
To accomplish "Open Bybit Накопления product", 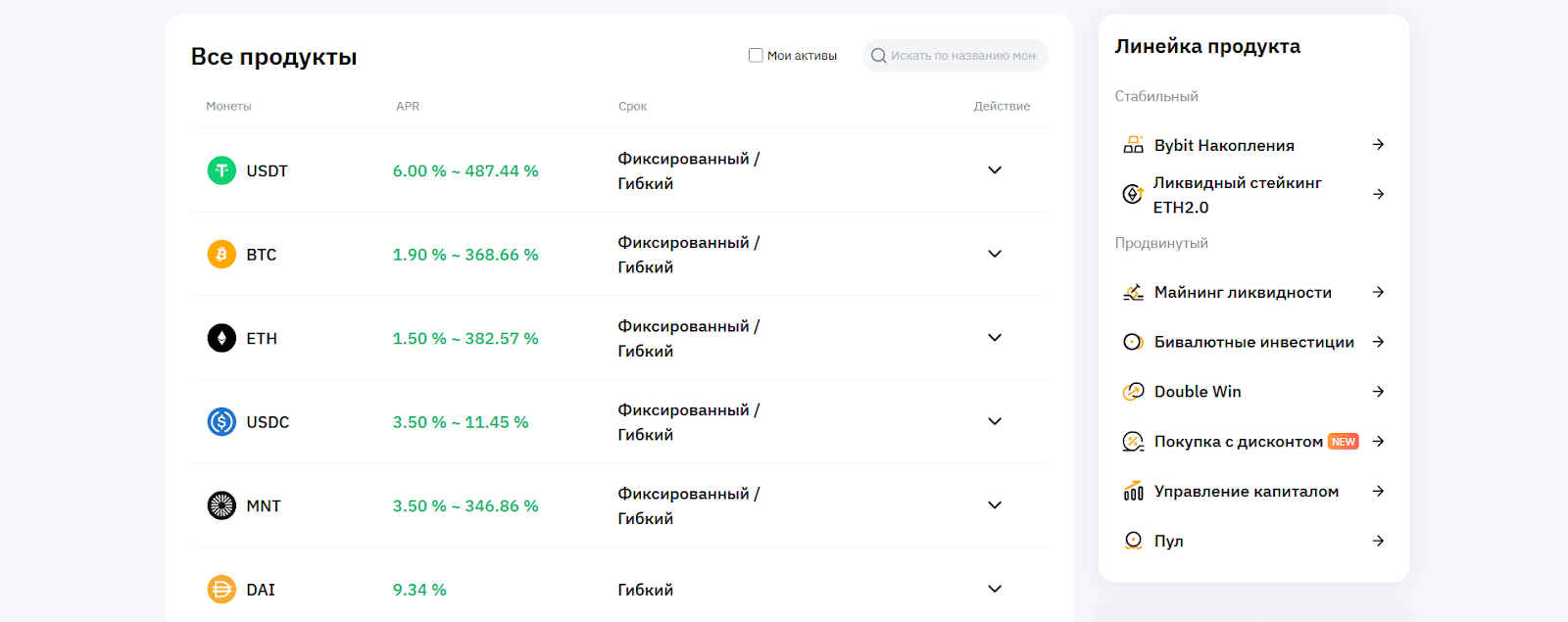I will tap(1224, 145).
